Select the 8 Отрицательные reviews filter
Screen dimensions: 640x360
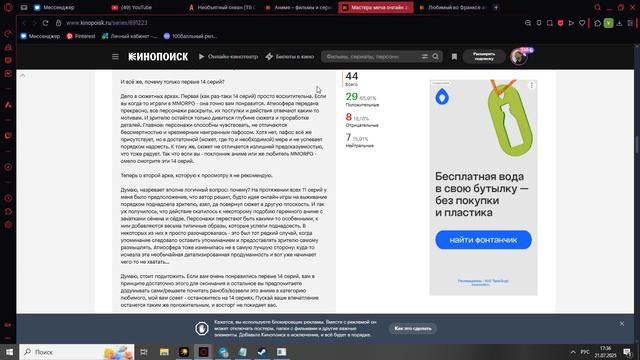(x=362, y=120)
